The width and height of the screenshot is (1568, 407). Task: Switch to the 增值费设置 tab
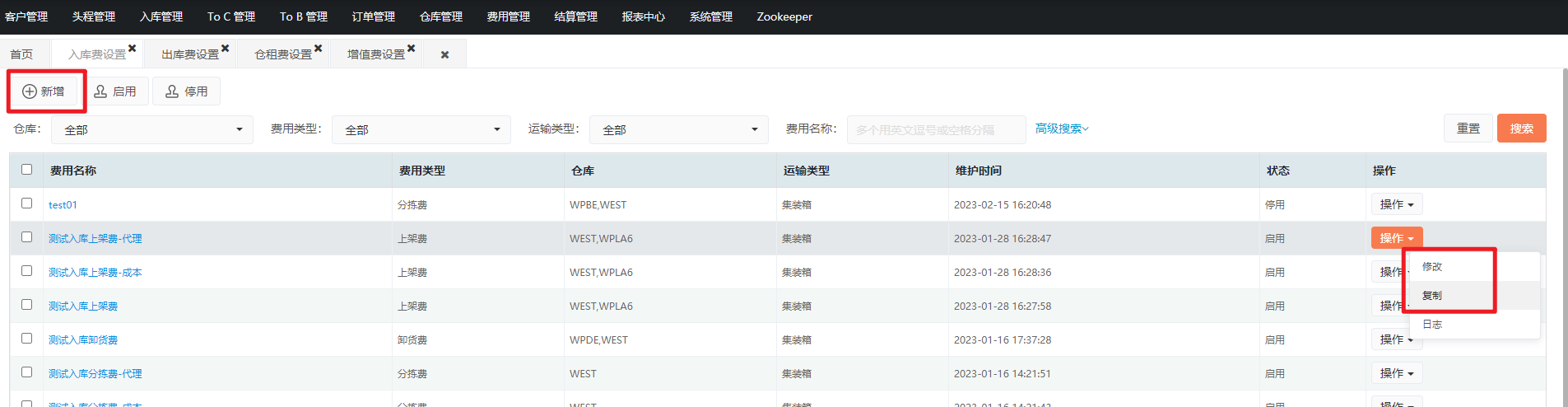(375, 54)
